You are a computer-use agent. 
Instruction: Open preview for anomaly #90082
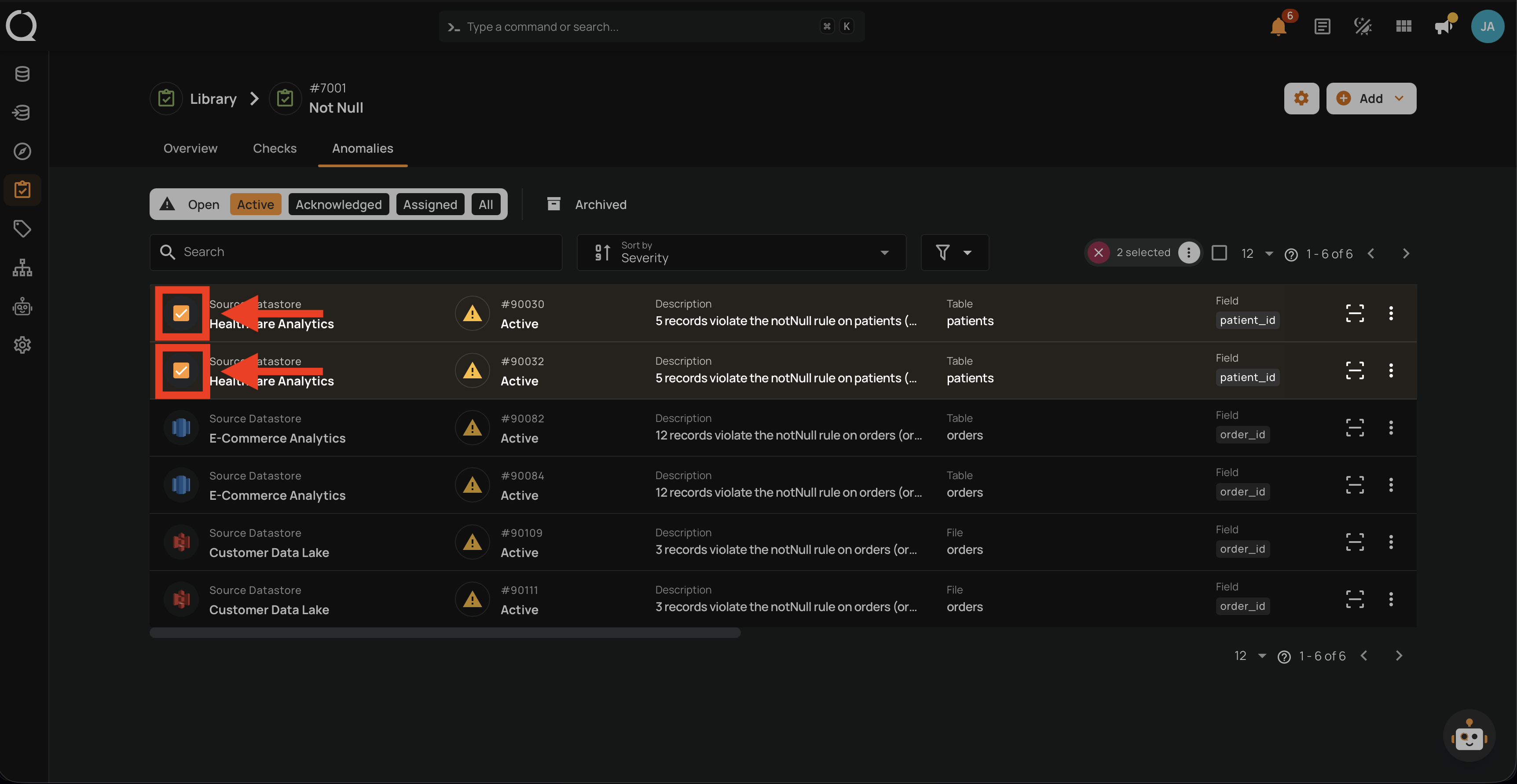pyautogui.click(x=1355, y=428)
